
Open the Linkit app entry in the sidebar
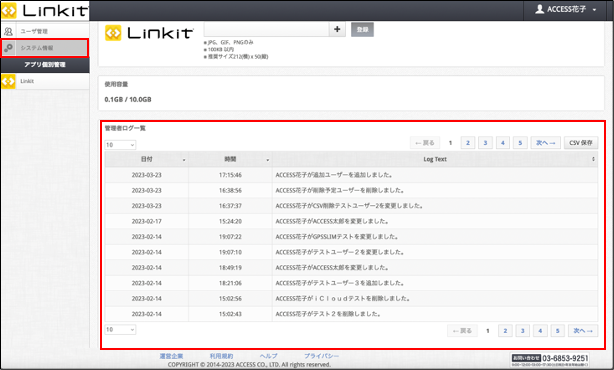click(45, 81)
